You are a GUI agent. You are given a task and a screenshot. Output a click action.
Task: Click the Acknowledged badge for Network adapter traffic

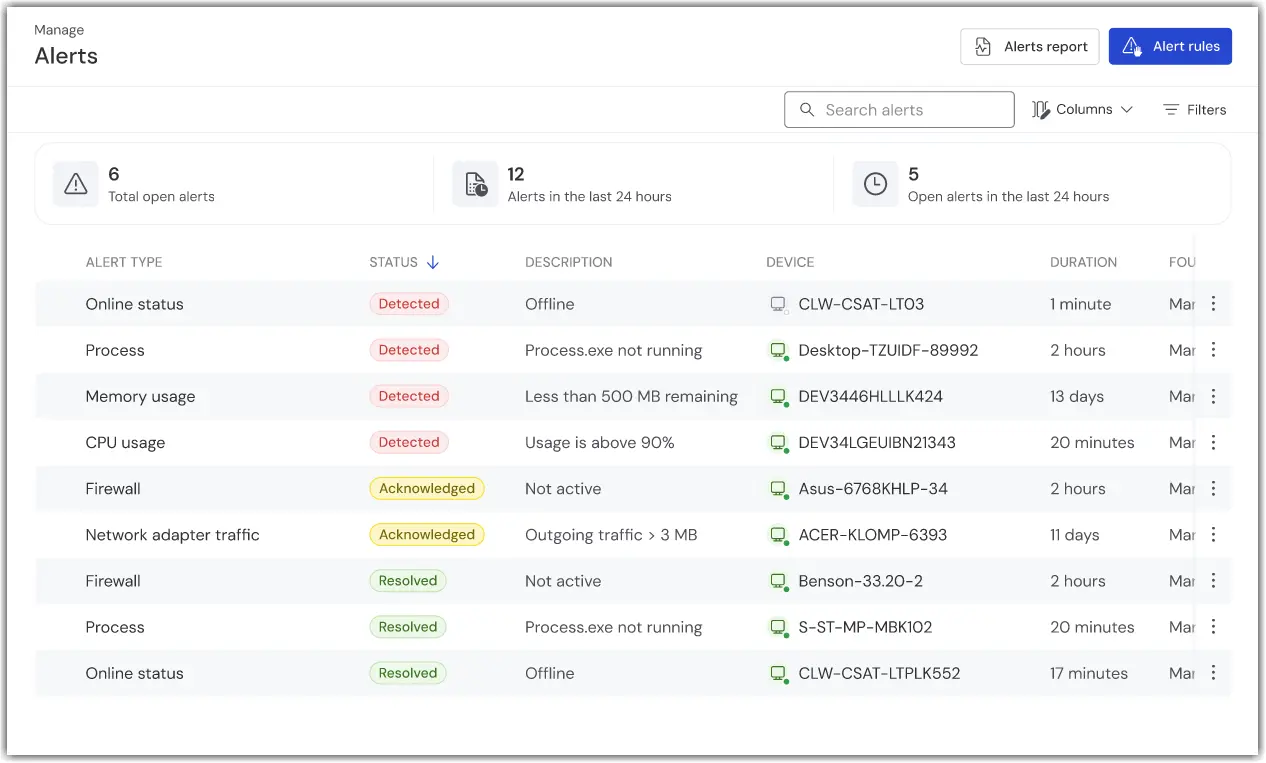(x=427, y=534)
